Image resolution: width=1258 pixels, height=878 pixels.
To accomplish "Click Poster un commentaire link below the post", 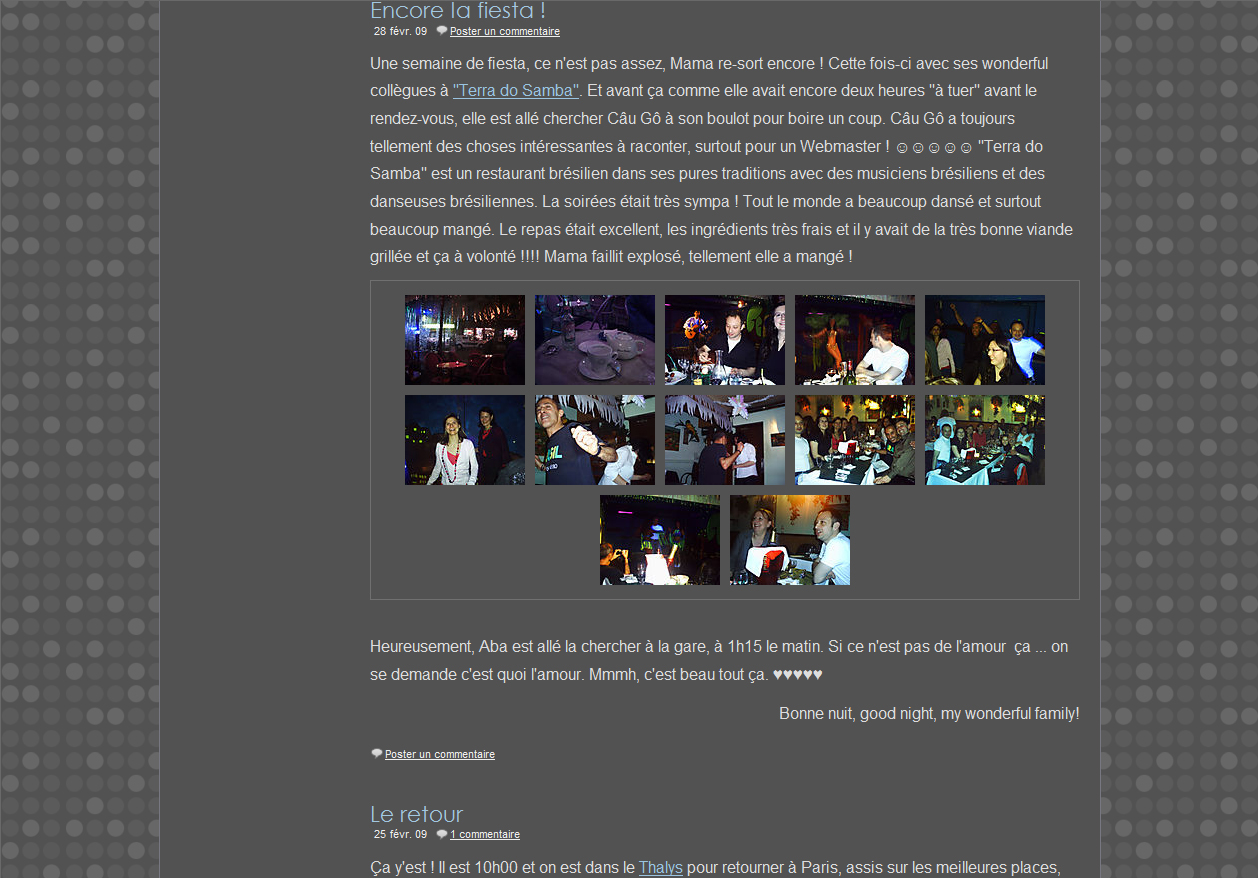I will coord(439,755).
